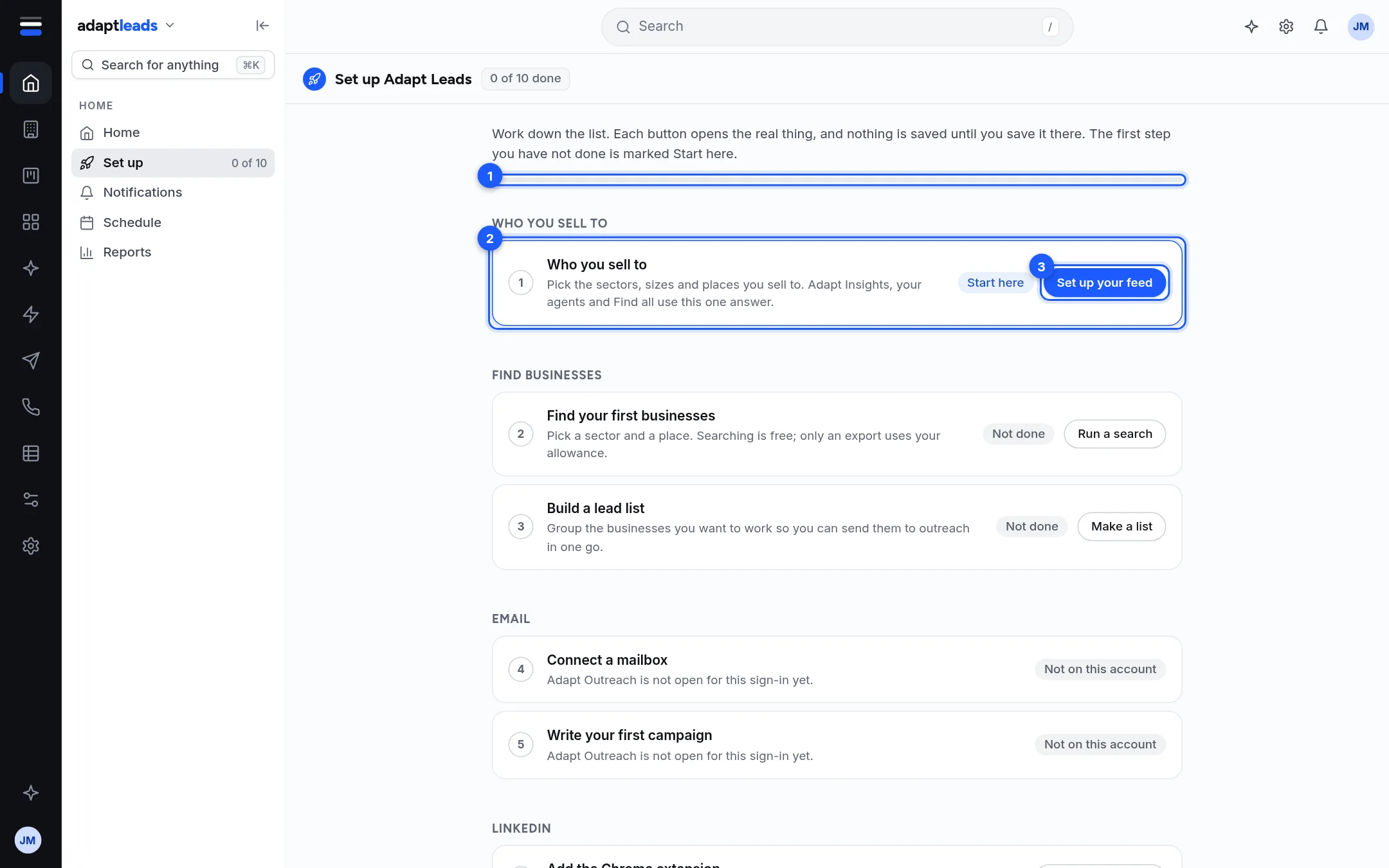The width and height of the screenshot is (1389, 868).
Task: Open Schedule in the sidebar
Action: coord(173,222)
